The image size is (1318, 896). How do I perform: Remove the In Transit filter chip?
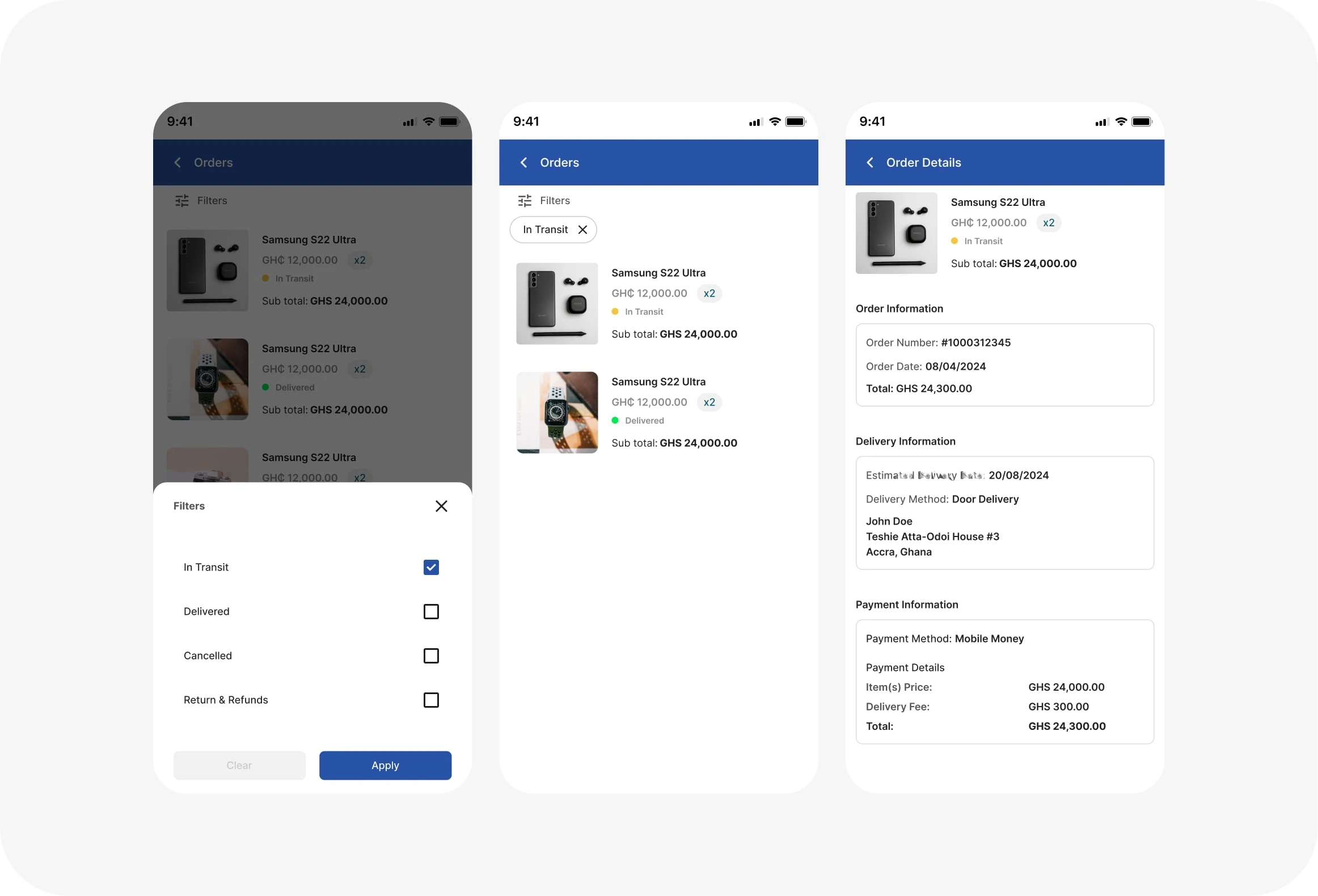[582, 230]
